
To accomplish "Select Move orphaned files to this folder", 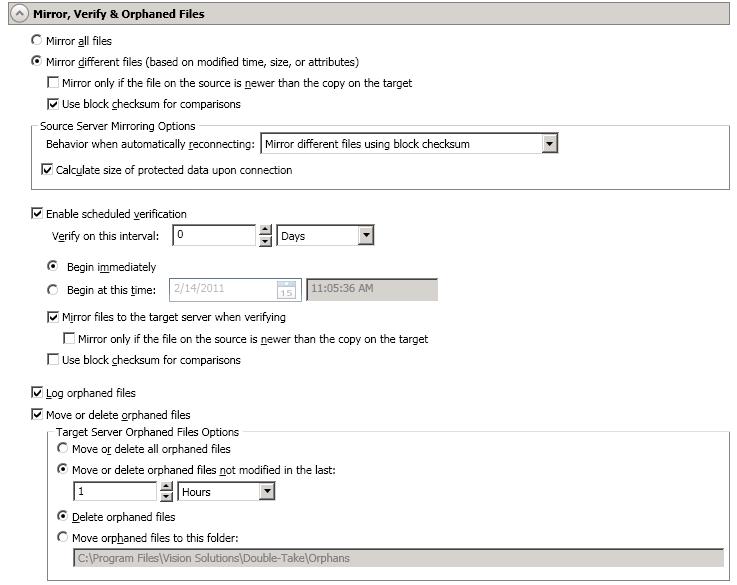I will click(x=63, y=537).
